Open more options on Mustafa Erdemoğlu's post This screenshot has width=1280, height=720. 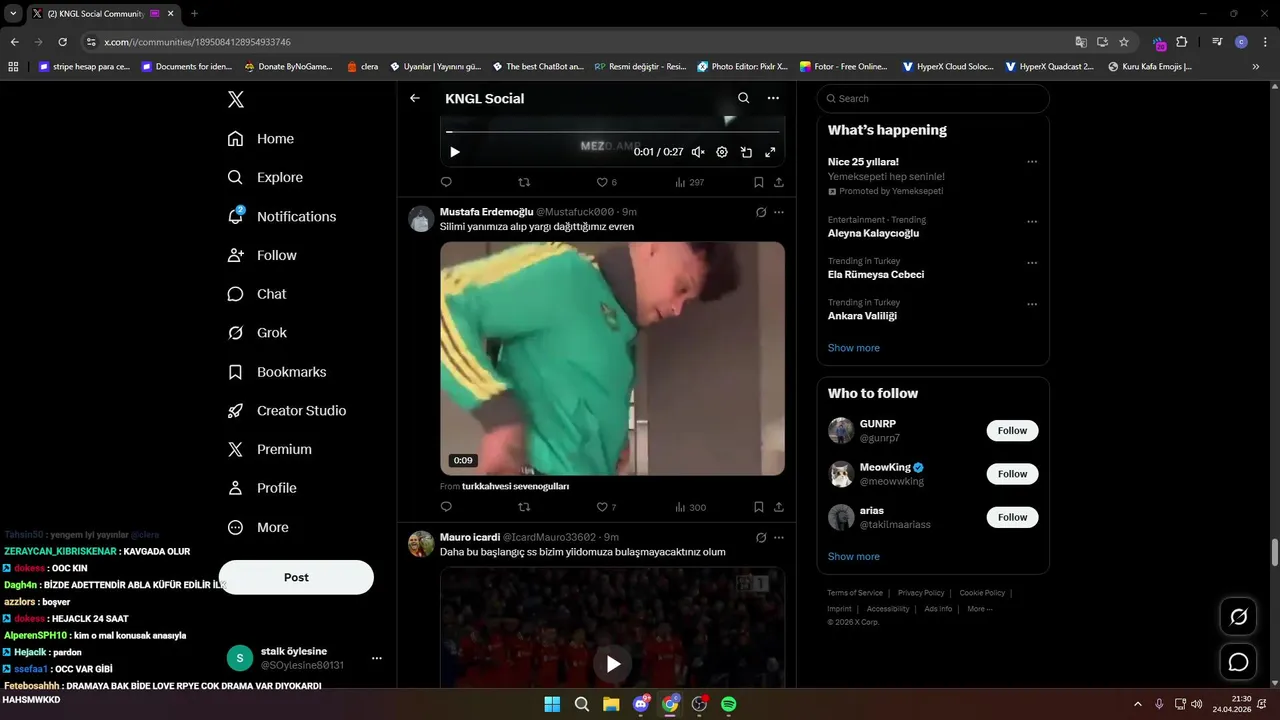click(x=779, y=212)
